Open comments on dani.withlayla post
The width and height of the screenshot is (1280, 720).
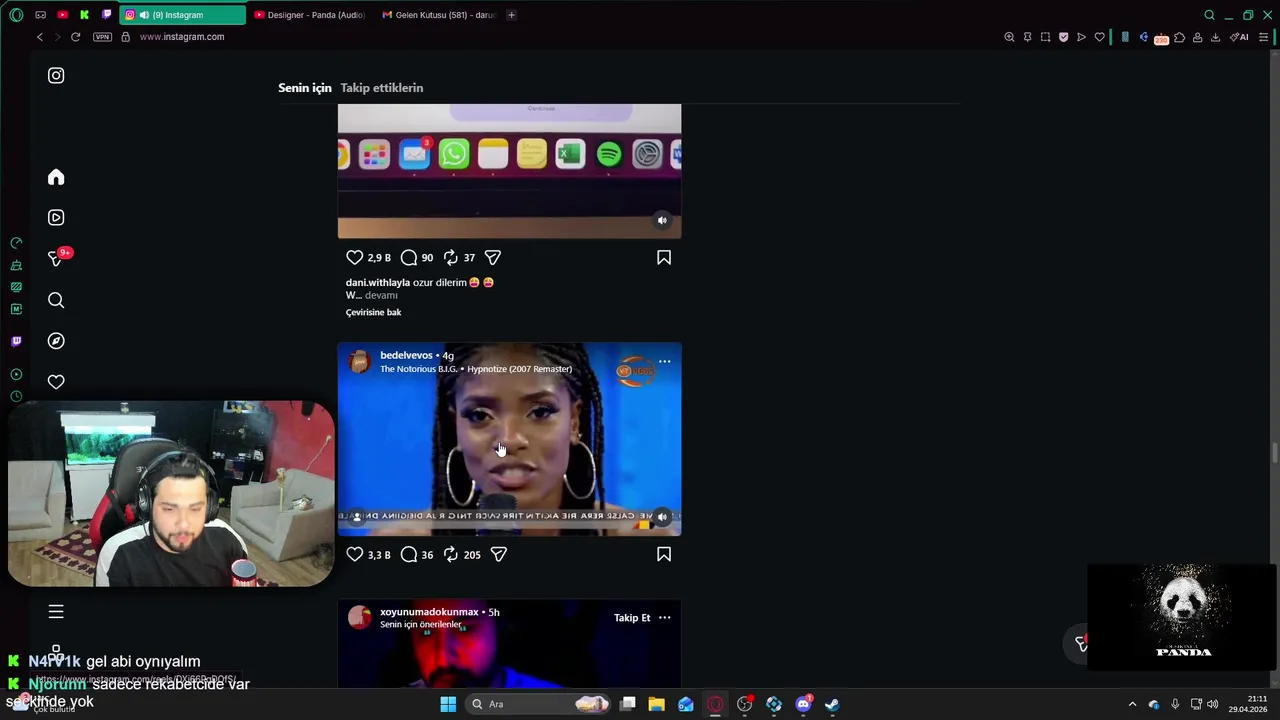pos(408,257)
